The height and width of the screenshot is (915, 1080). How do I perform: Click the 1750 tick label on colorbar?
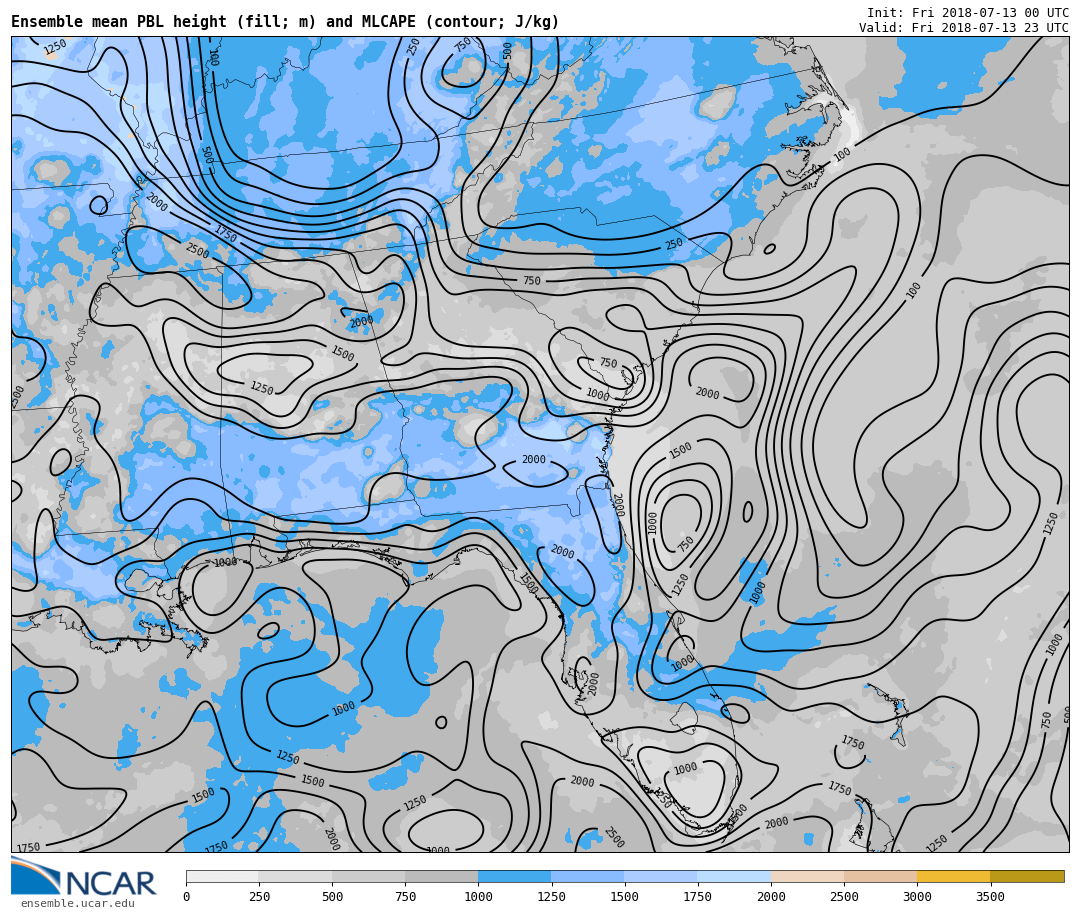(x=697, y=897)
